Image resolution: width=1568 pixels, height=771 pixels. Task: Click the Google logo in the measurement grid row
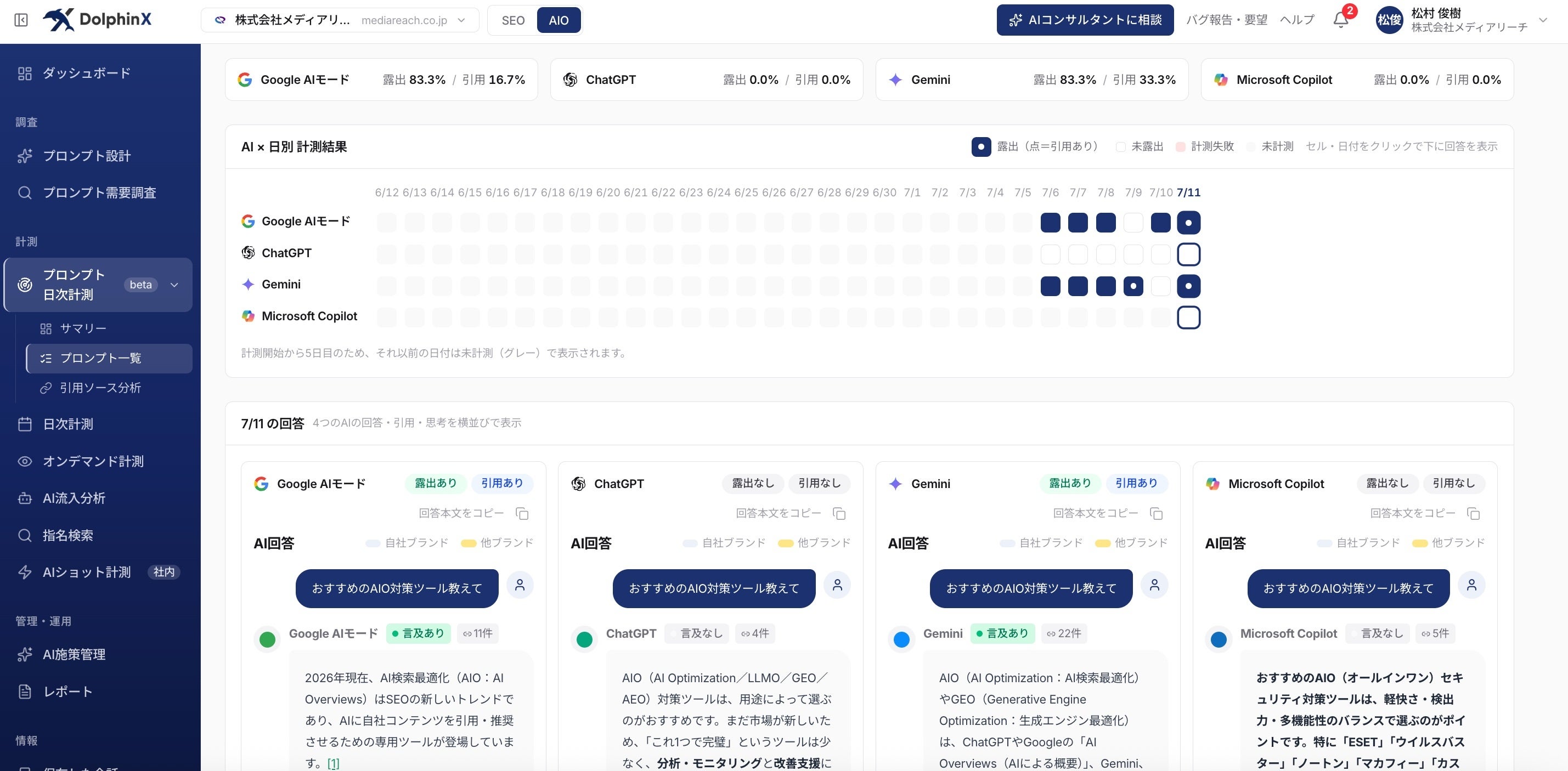(x=248, y=222)
